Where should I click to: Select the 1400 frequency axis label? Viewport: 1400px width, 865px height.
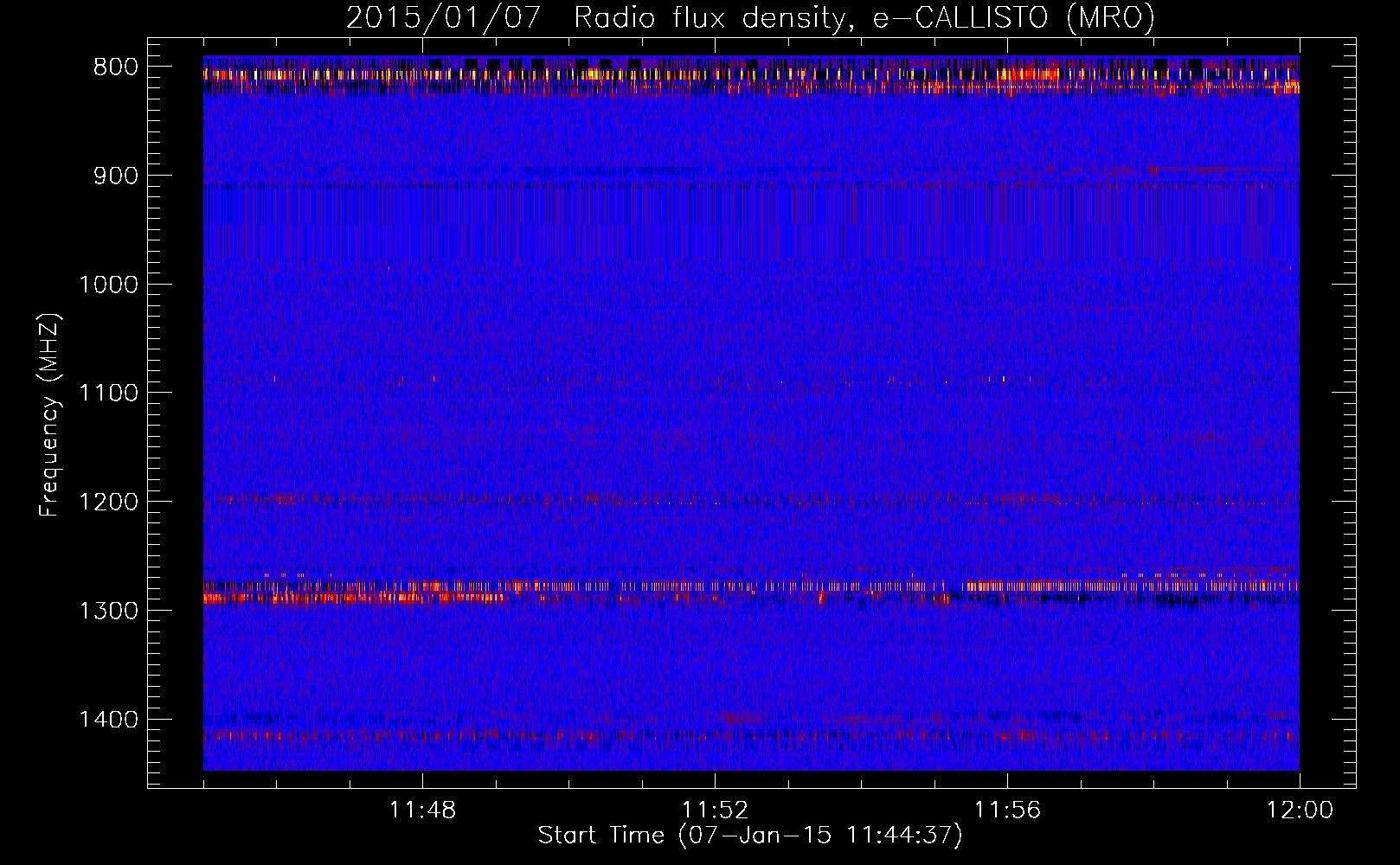tap(108, 720)
